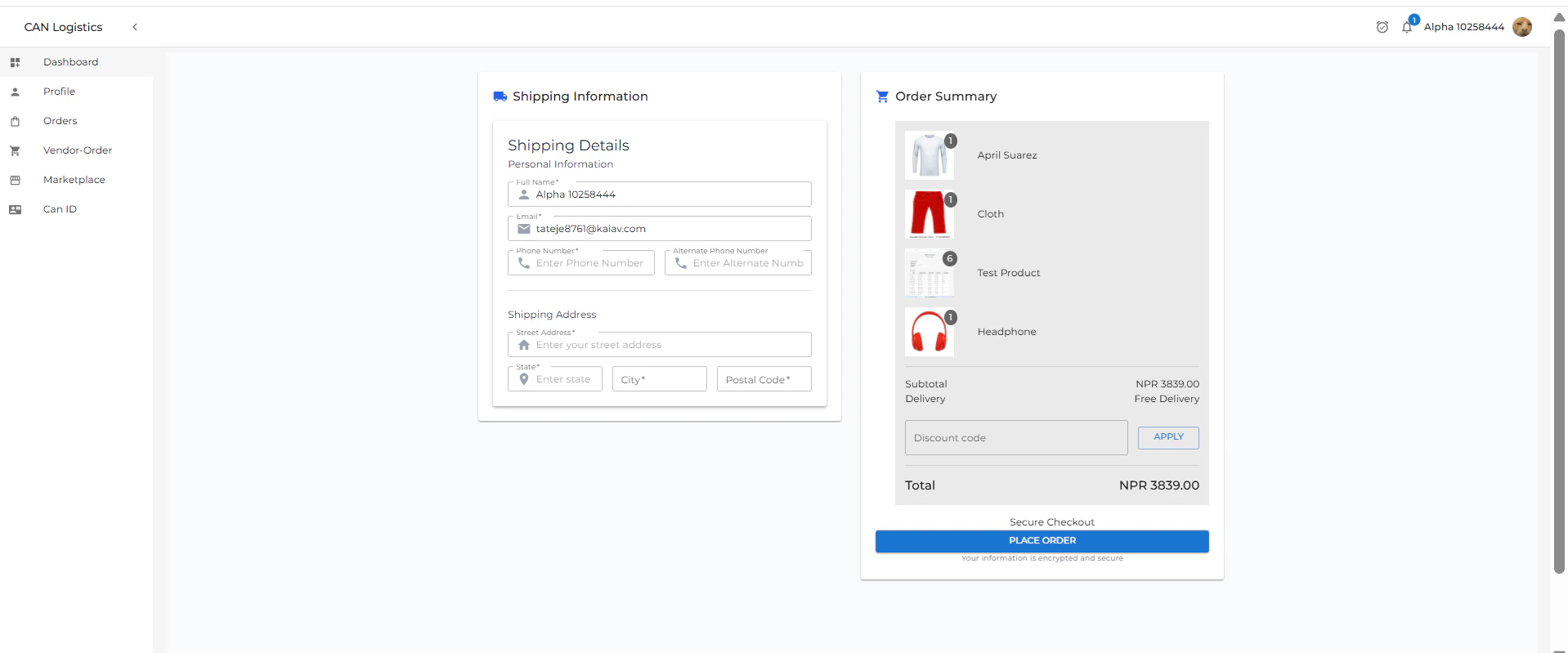Open Profile from sidebar menu
The image size is (1568, 653).
click(x=76, y=92)
